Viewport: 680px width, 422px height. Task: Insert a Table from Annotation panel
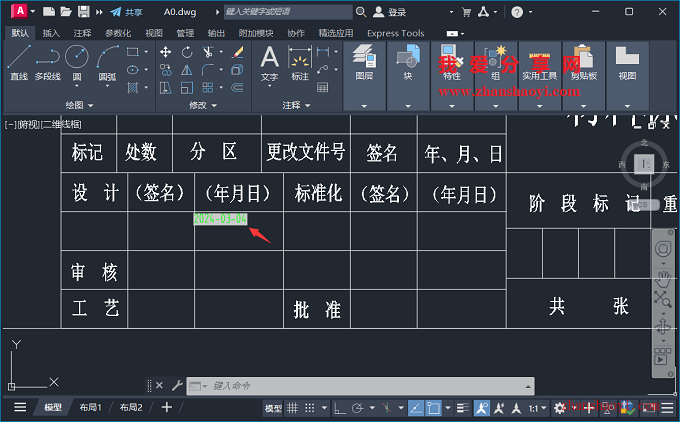(x=323, y=88)
